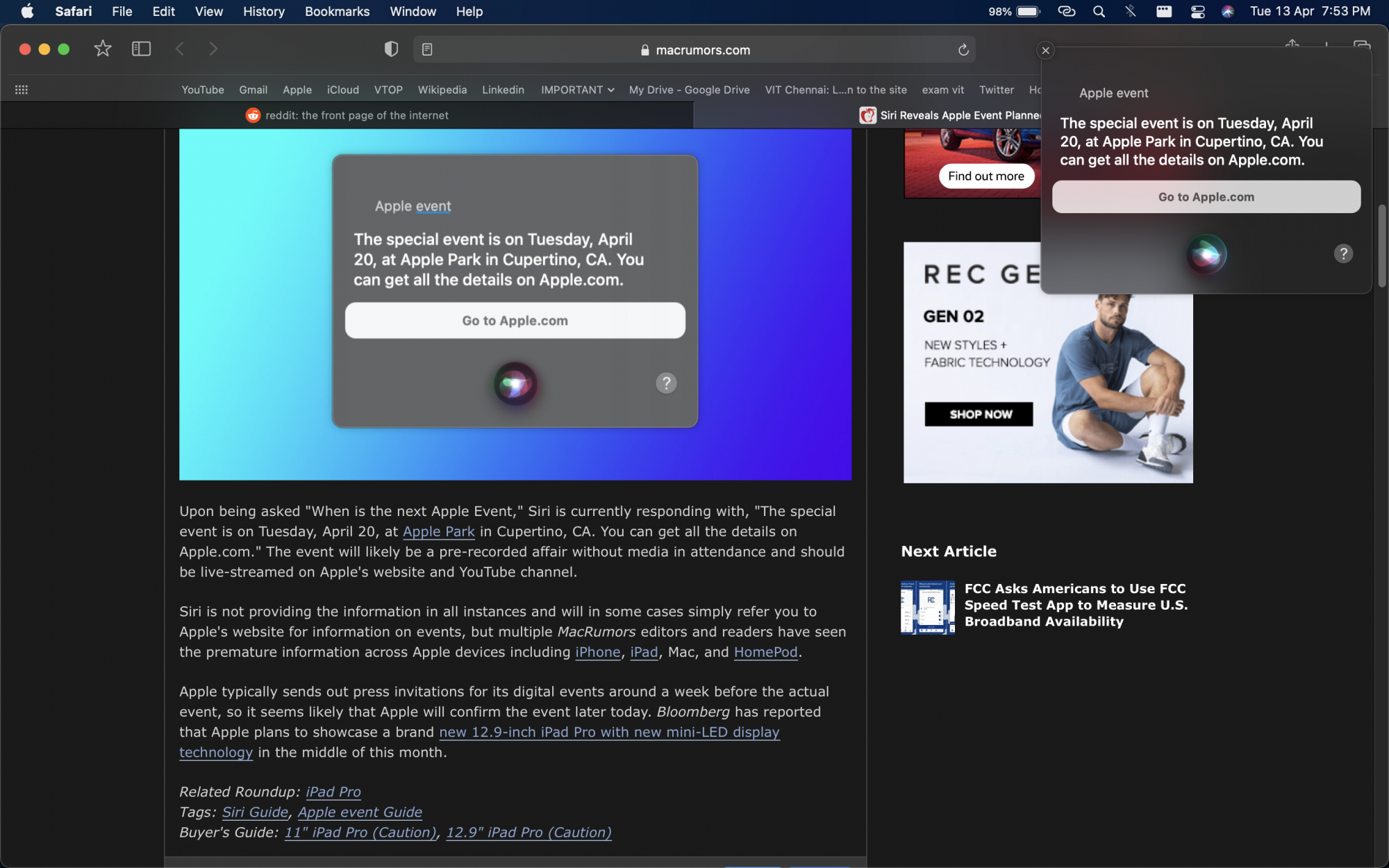Open Siri help question mark
This screenshot has width=1389, height=868.
point(1343,253)
